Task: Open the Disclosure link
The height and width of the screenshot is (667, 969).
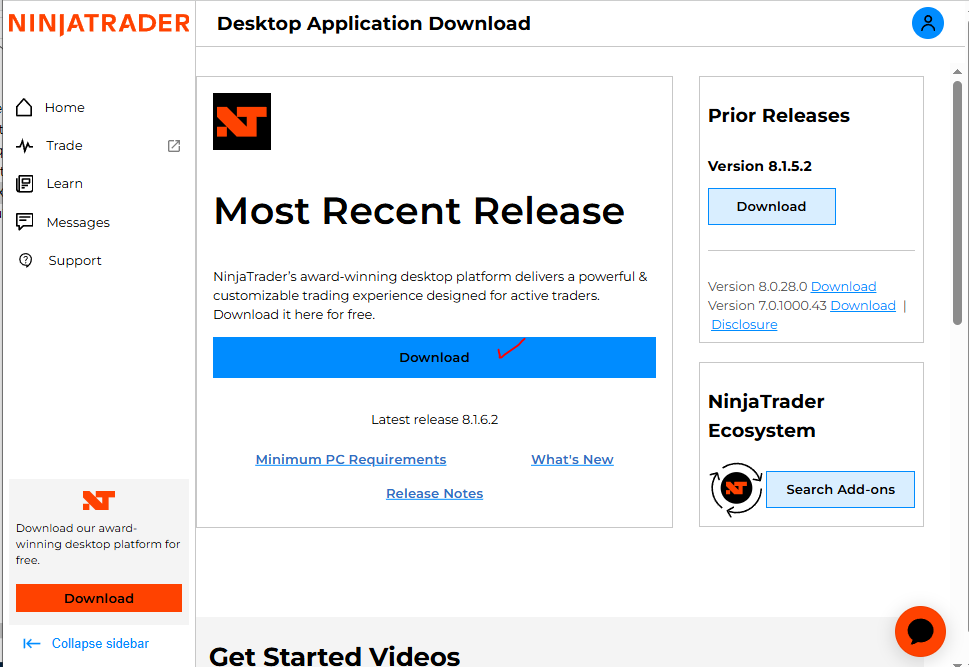Action: pos(744,325)
